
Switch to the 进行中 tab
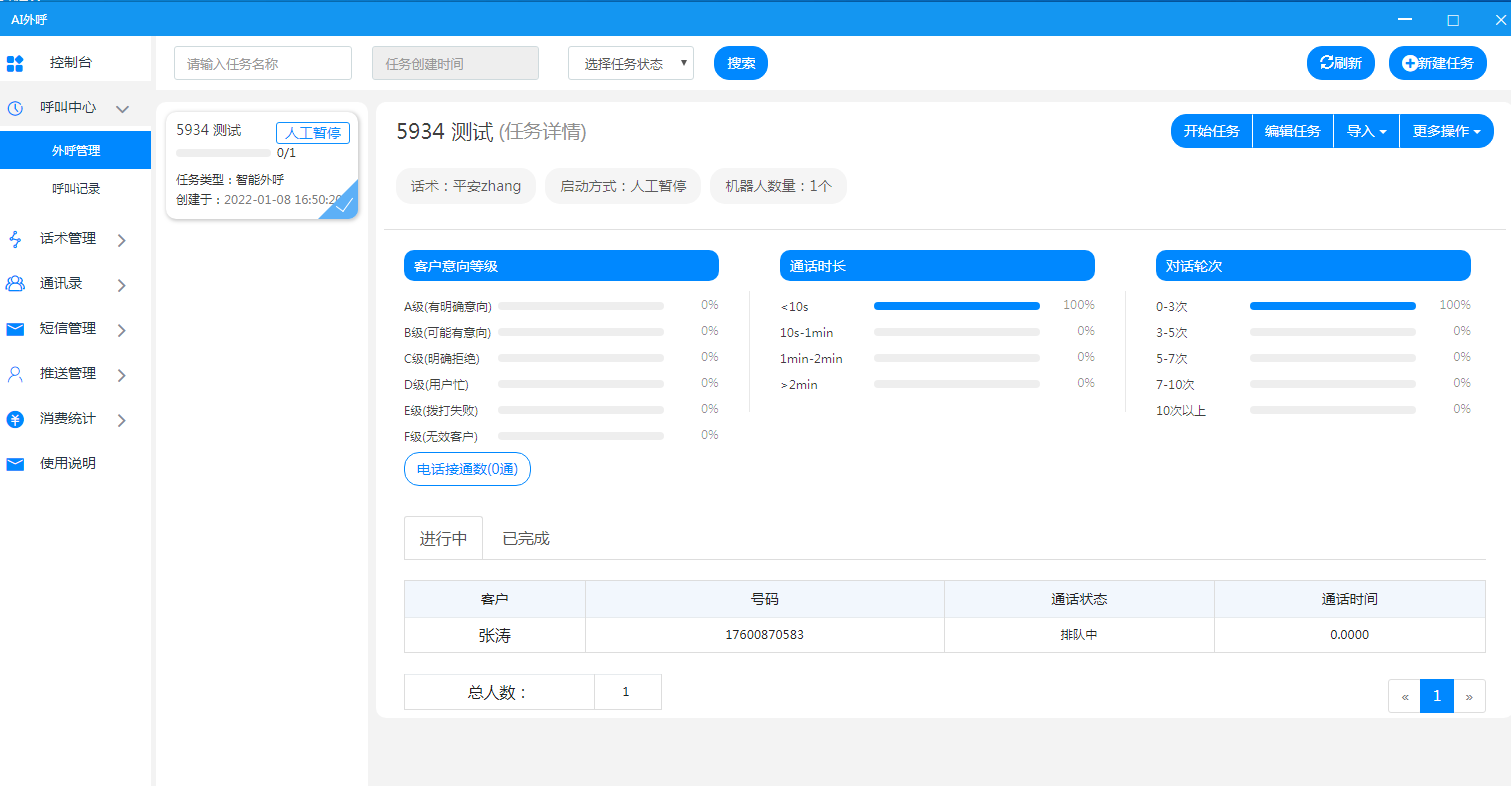coord(443,538)
